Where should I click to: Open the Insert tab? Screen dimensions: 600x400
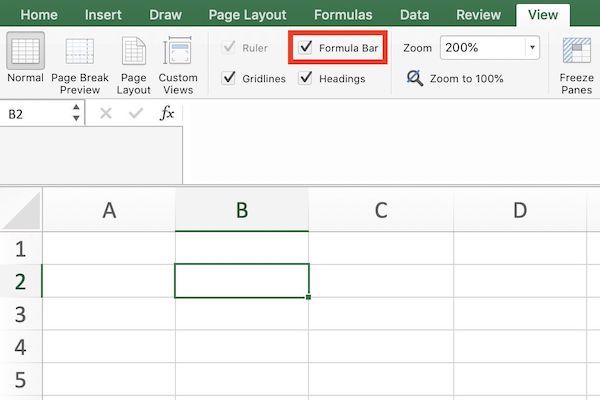coord(103,15)
